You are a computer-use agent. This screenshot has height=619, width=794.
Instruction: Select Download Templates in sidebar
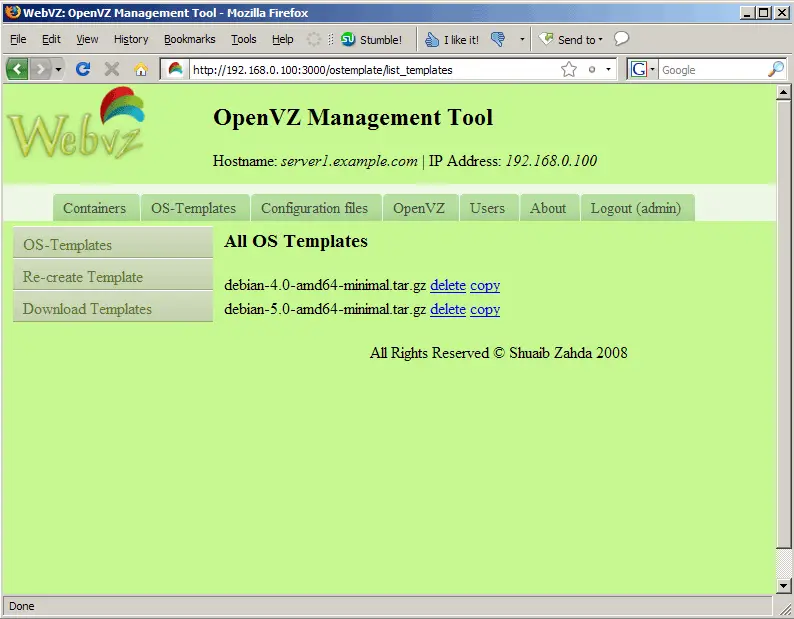point(113,308)
